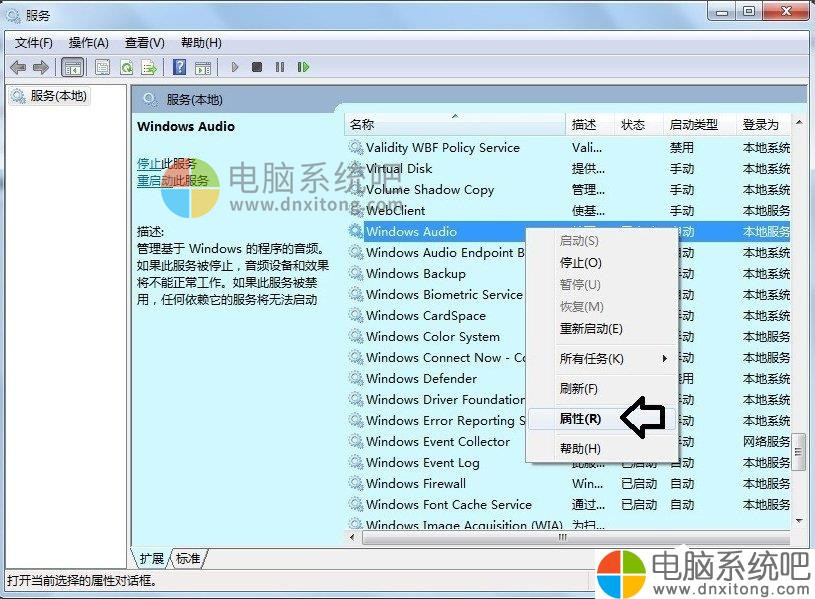Select the Windows Connect Now service row

click(569, 357)
